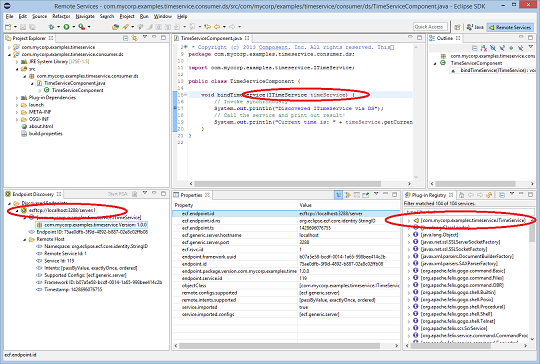Screen dimensions: 540x364
Task: Open the Help menu
Action: [182, 16]
